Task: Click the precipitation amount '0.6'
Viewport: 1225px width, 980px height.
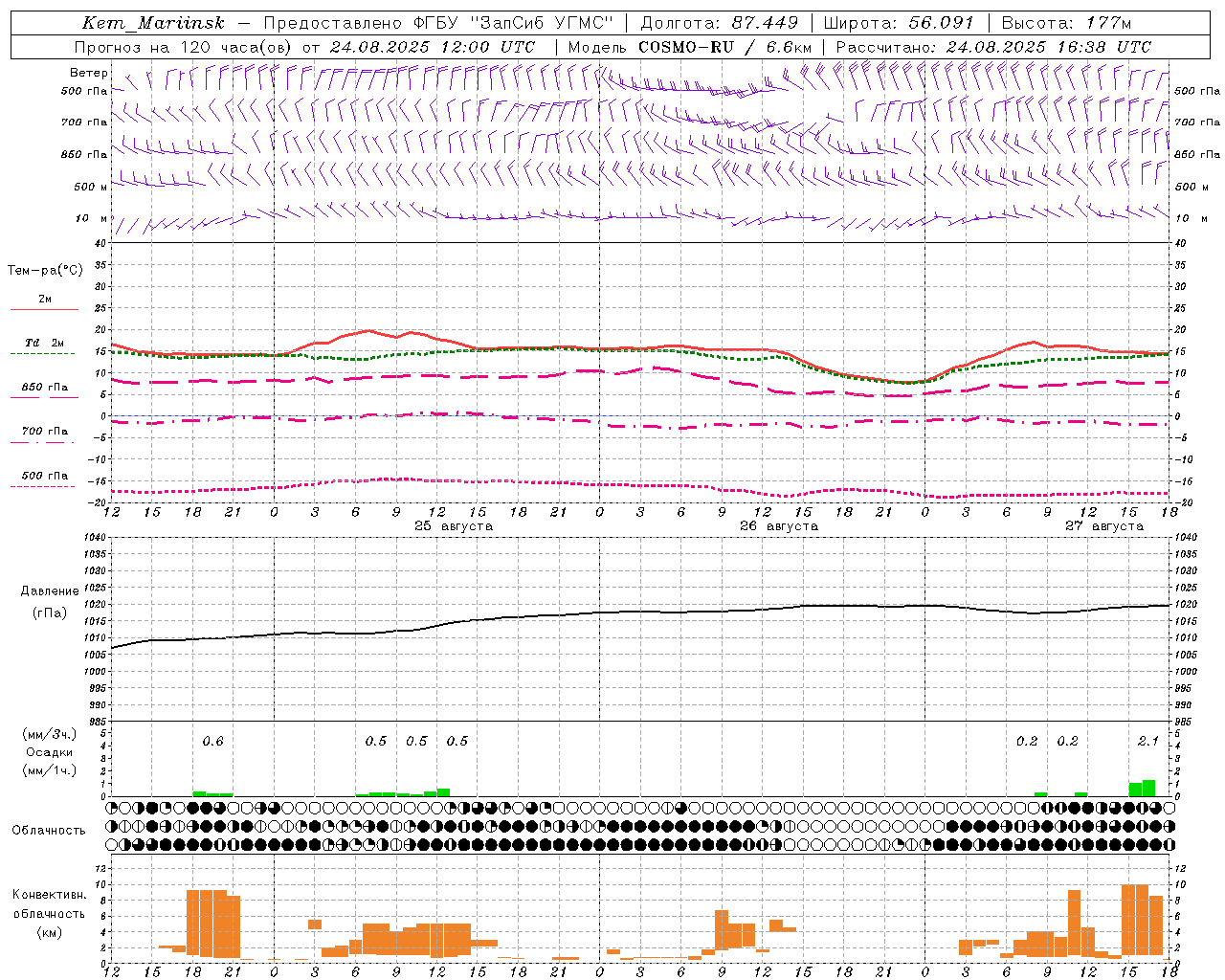Action: (212, 741)
